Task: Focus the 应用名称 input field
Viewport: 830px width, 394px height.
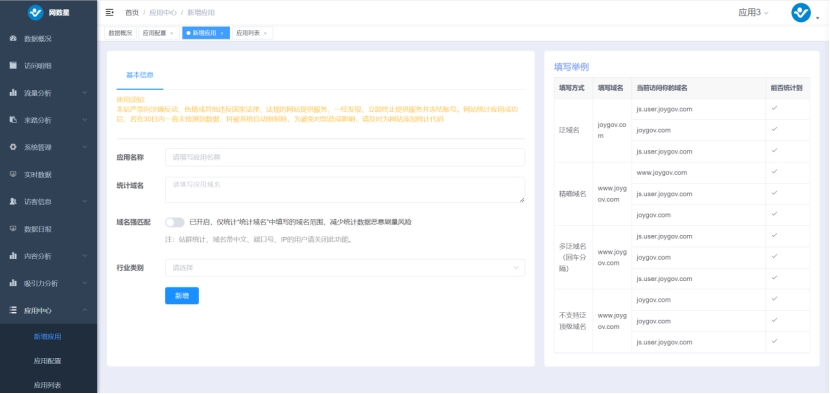Action: tap(345, 157)
